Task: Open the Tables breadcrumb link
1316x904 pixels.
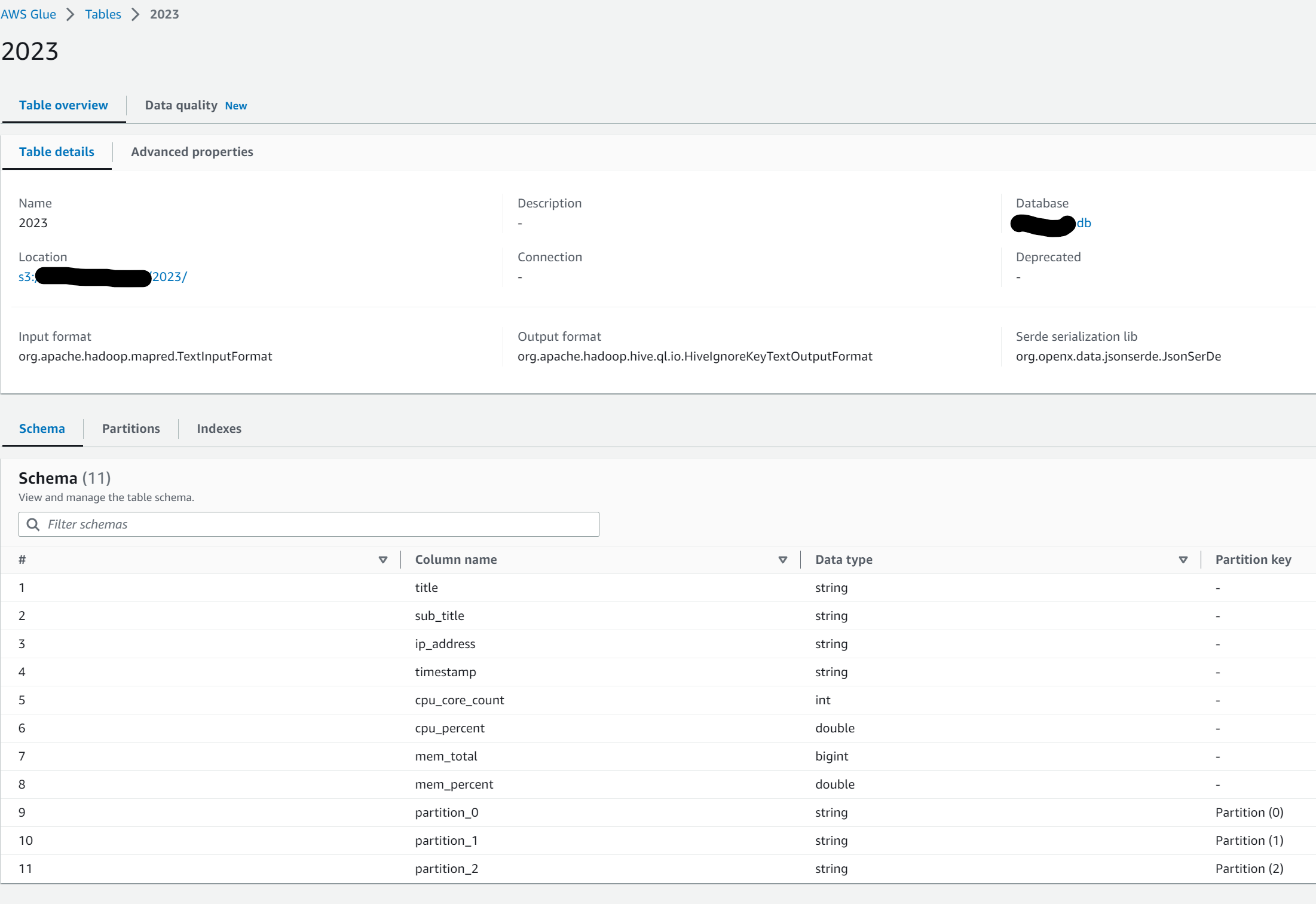Action: 103,14
